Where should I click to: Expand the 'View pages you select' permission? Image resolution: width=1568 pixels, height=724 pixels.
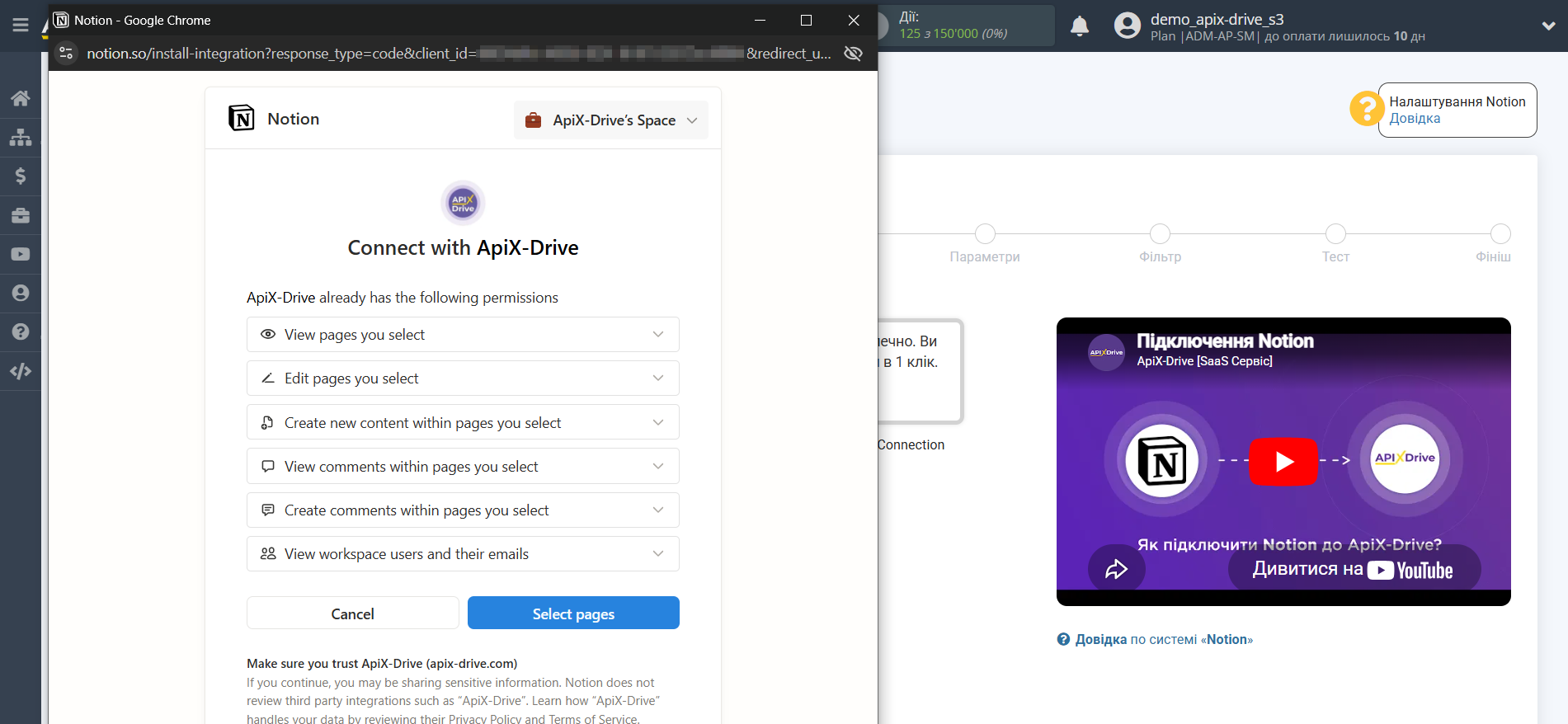463,335
